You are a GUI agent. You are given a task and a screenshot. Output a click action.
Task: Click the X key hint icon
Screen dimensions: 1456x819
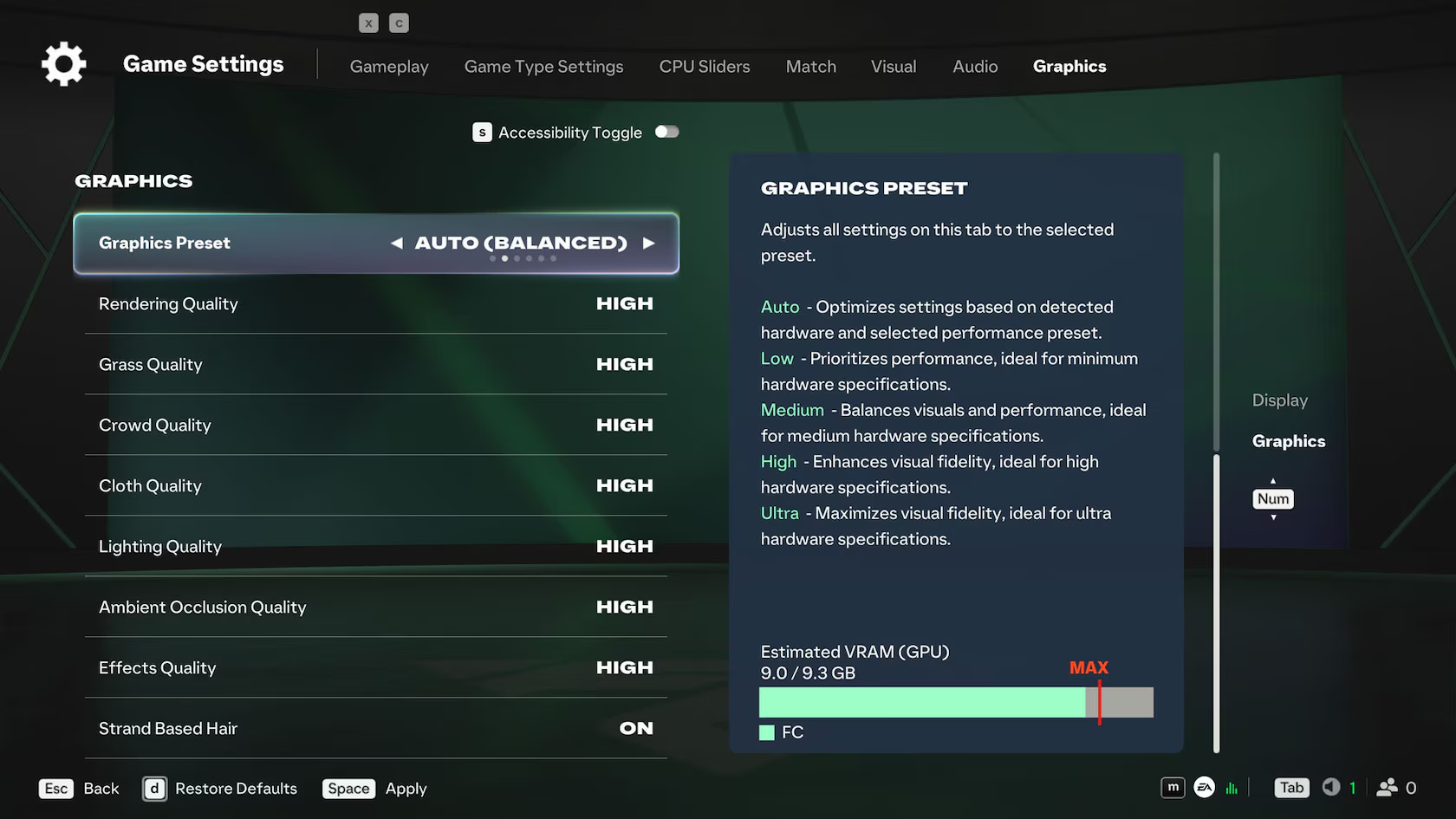369,23
